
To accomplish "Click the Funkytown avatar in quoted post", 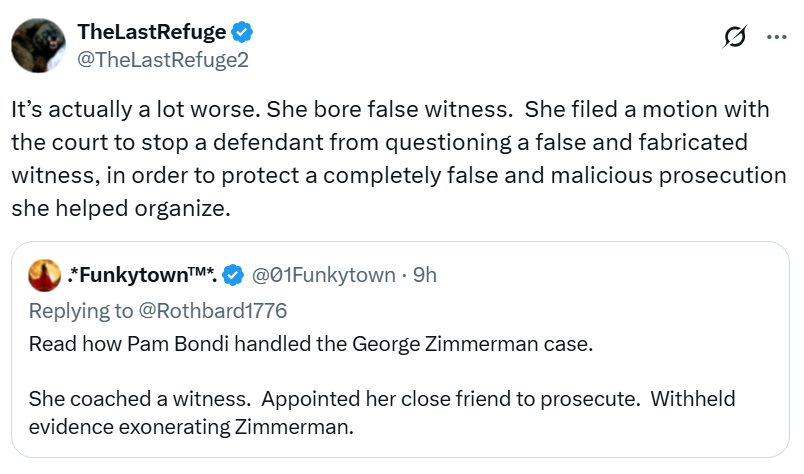I will (42, 274).
